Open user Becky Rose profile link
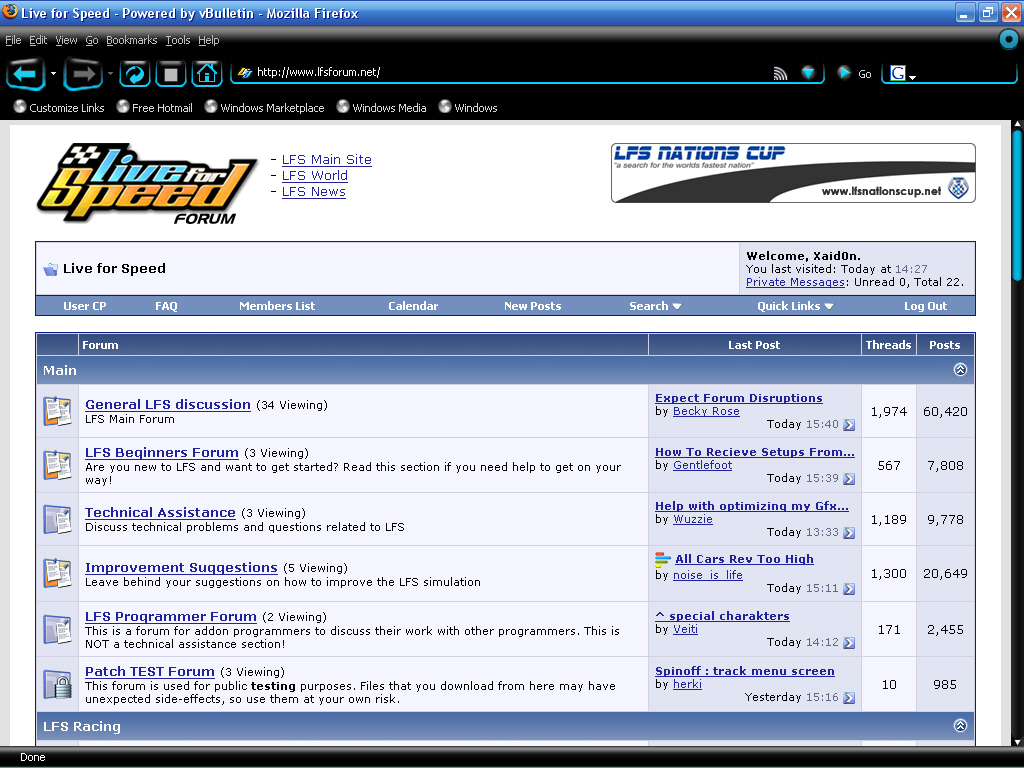The image size is (1024, 768). tap(706, 411)
